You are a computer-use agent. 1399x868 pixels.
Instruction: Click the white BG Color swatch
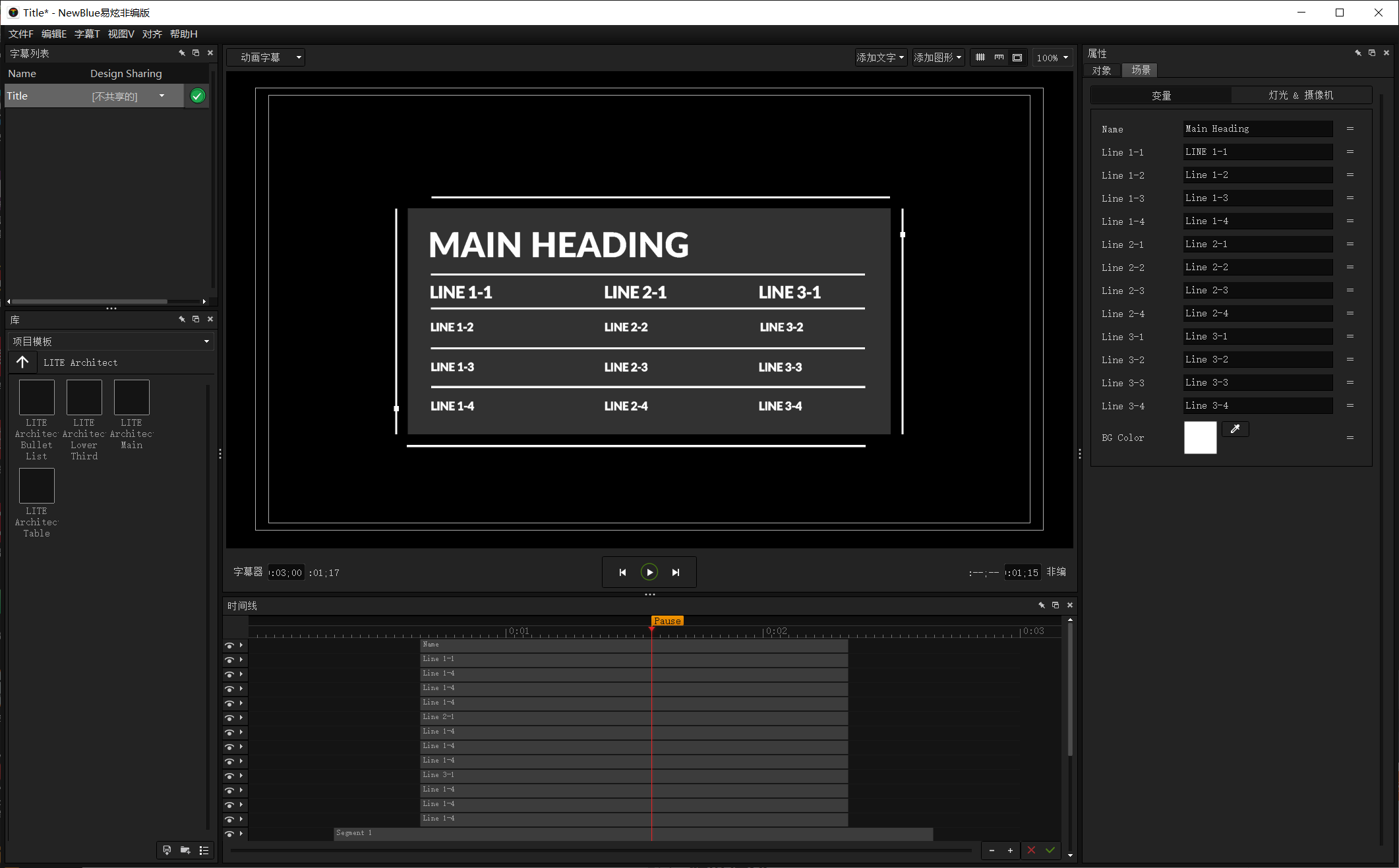click(x=1200, y=438)
